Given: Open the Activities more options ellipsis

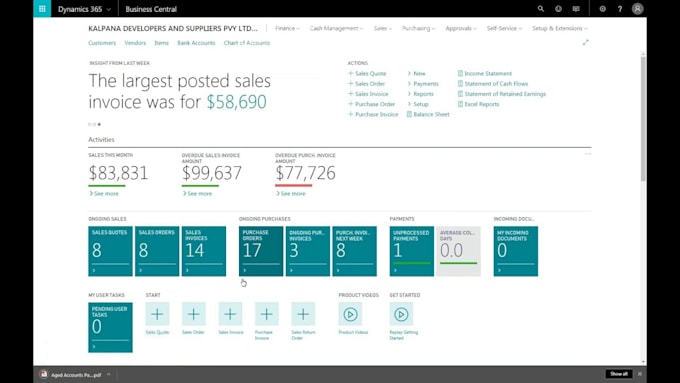Looking at the screenshot, I should click(588, 154).
